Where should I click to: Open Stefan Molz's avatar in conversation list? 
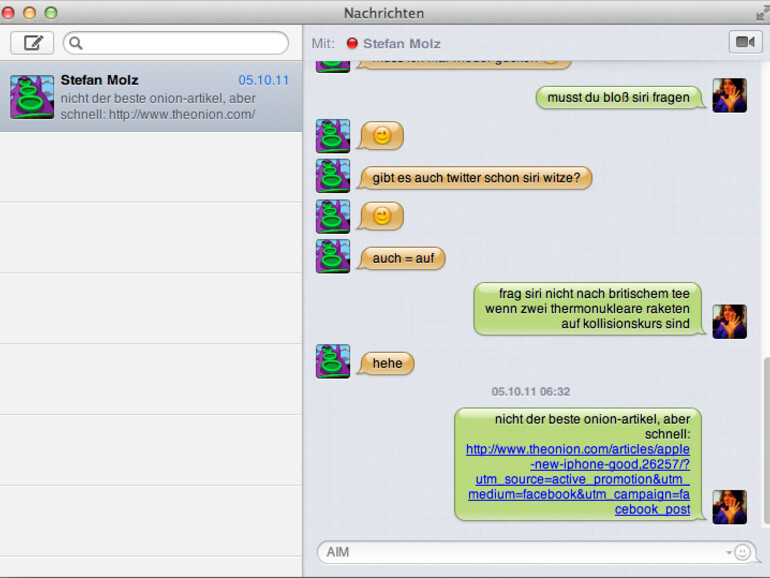32,97
